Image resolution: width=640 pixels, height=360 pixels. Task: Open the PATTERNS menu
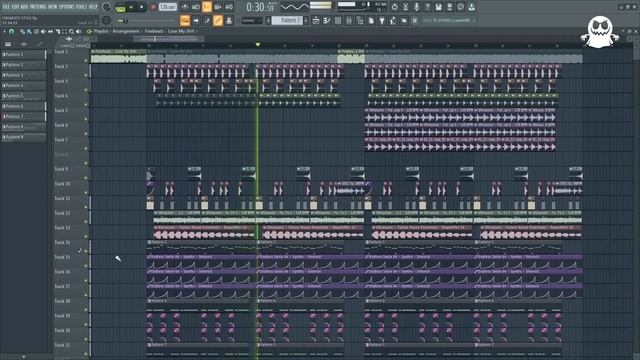tap(38, 7)
